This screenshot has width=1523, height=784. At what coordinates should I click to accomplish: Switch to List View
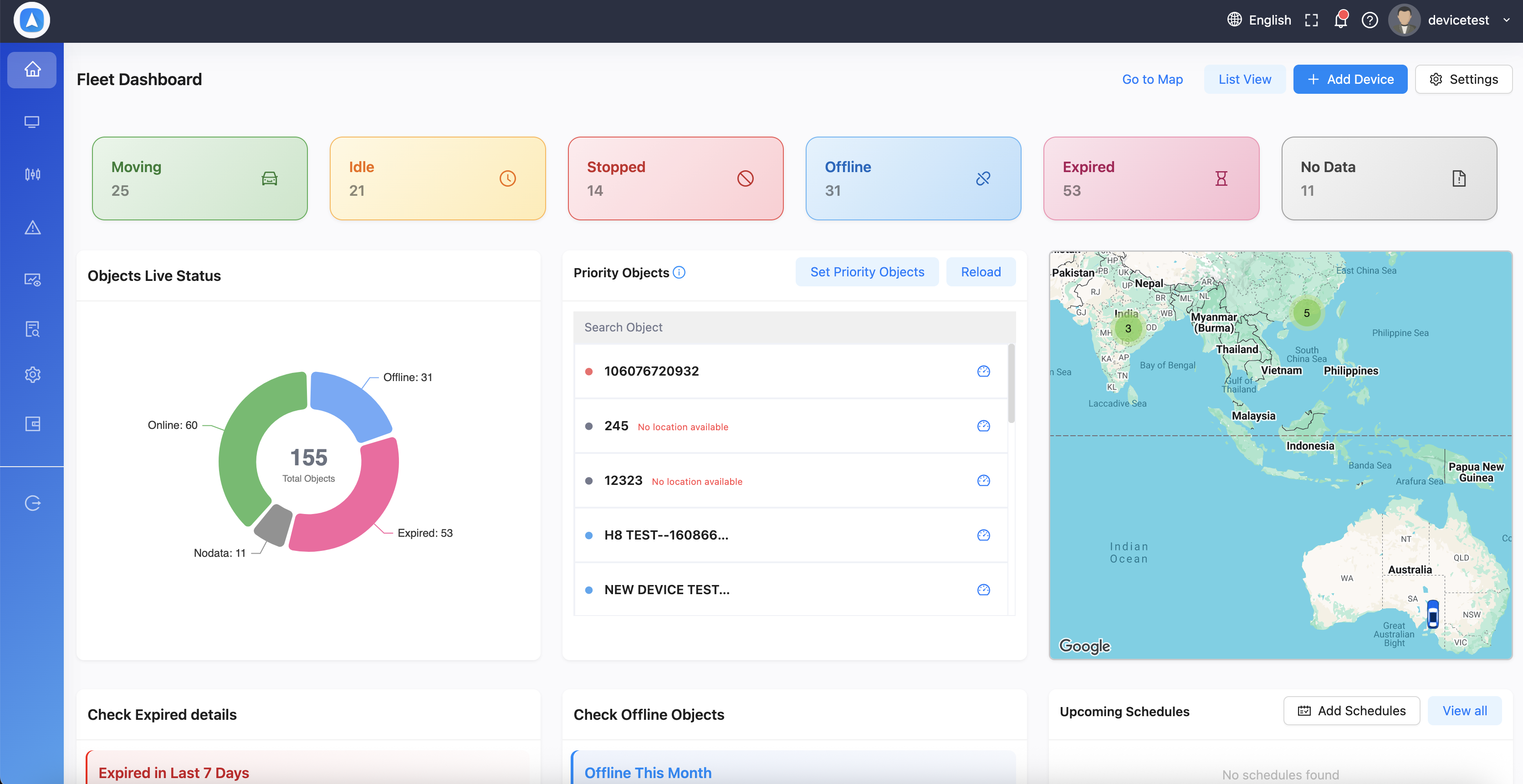click(1245, 79)
